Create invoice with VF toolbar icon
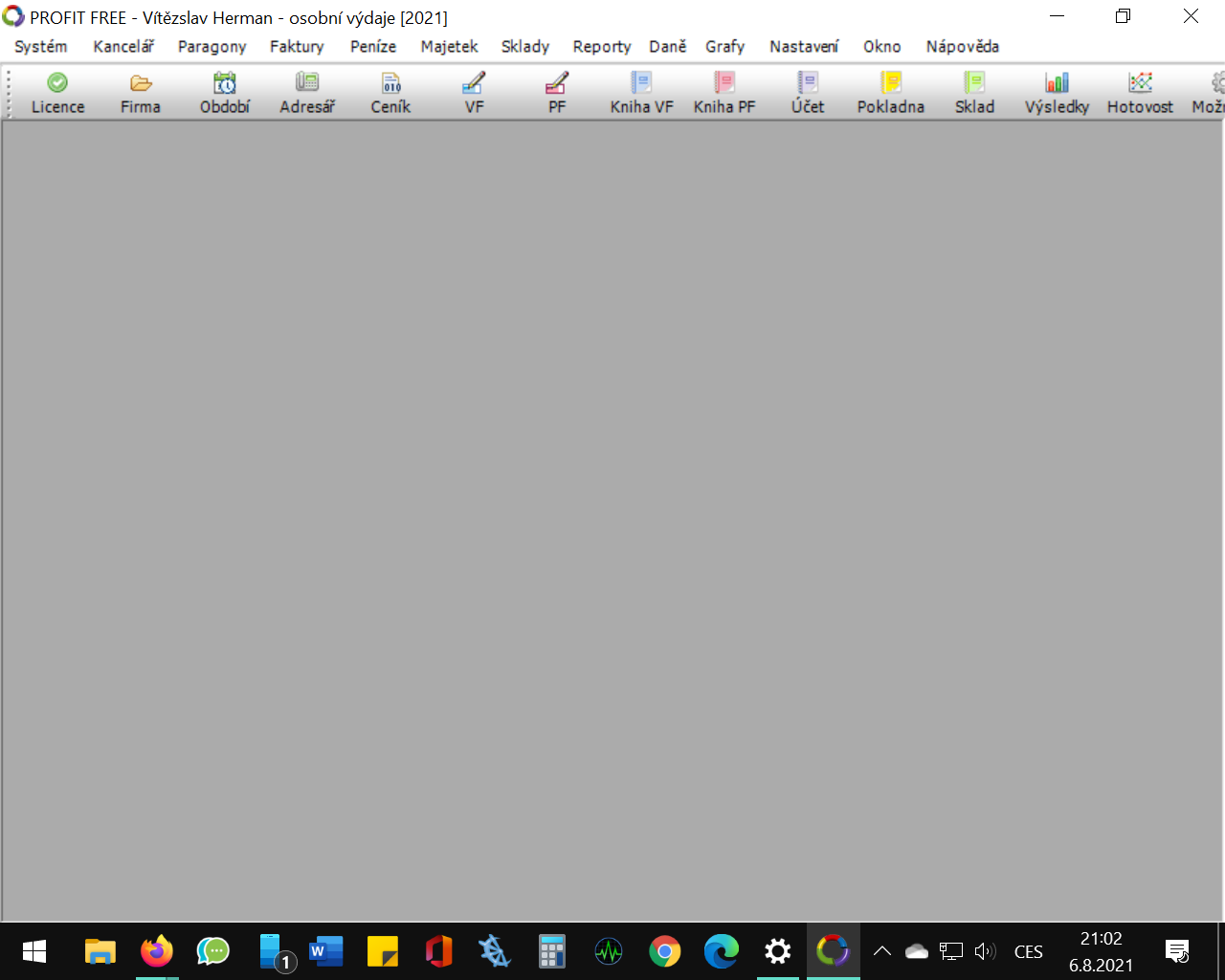 pyautogui.click(x=475, y=93)
